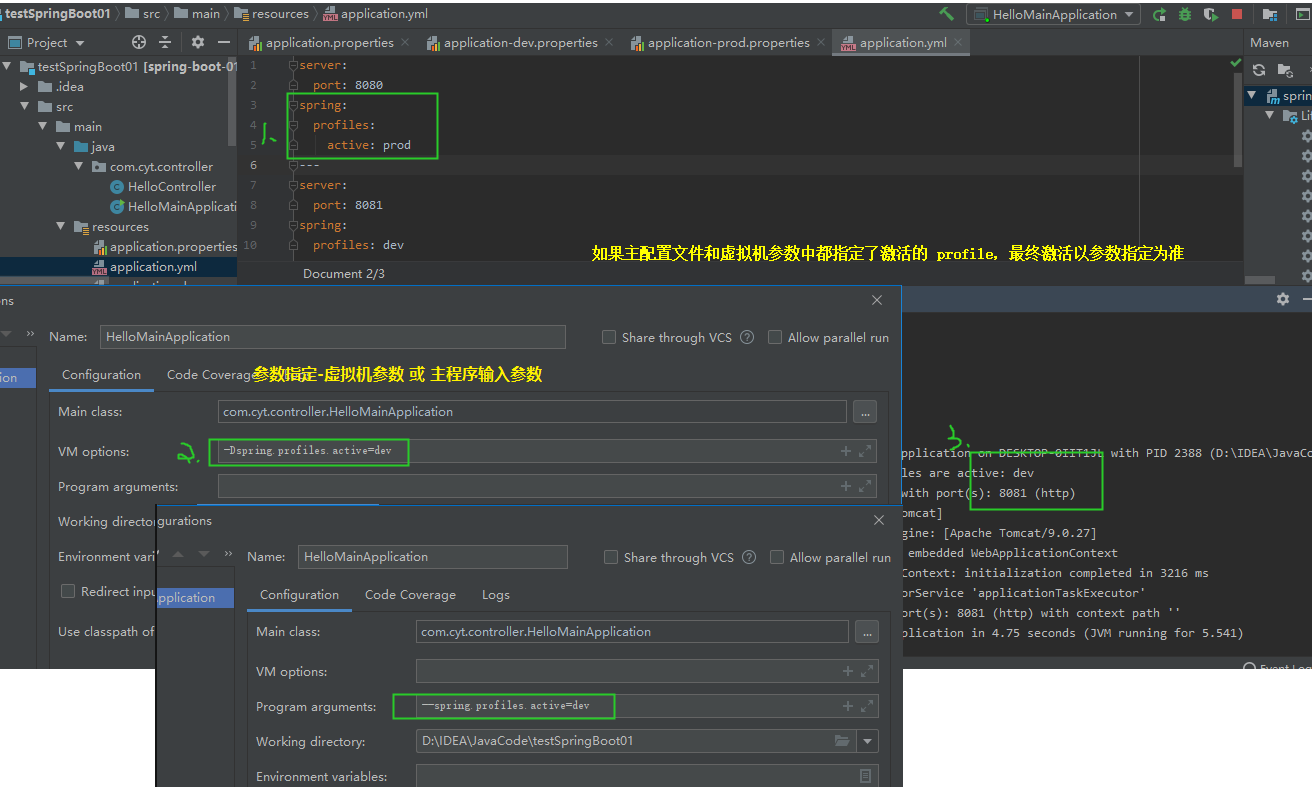This screenshot has height=787, width=1313.
Task: Toggle Allow parallel run in the lower dialog
Action: coord(777,557)
